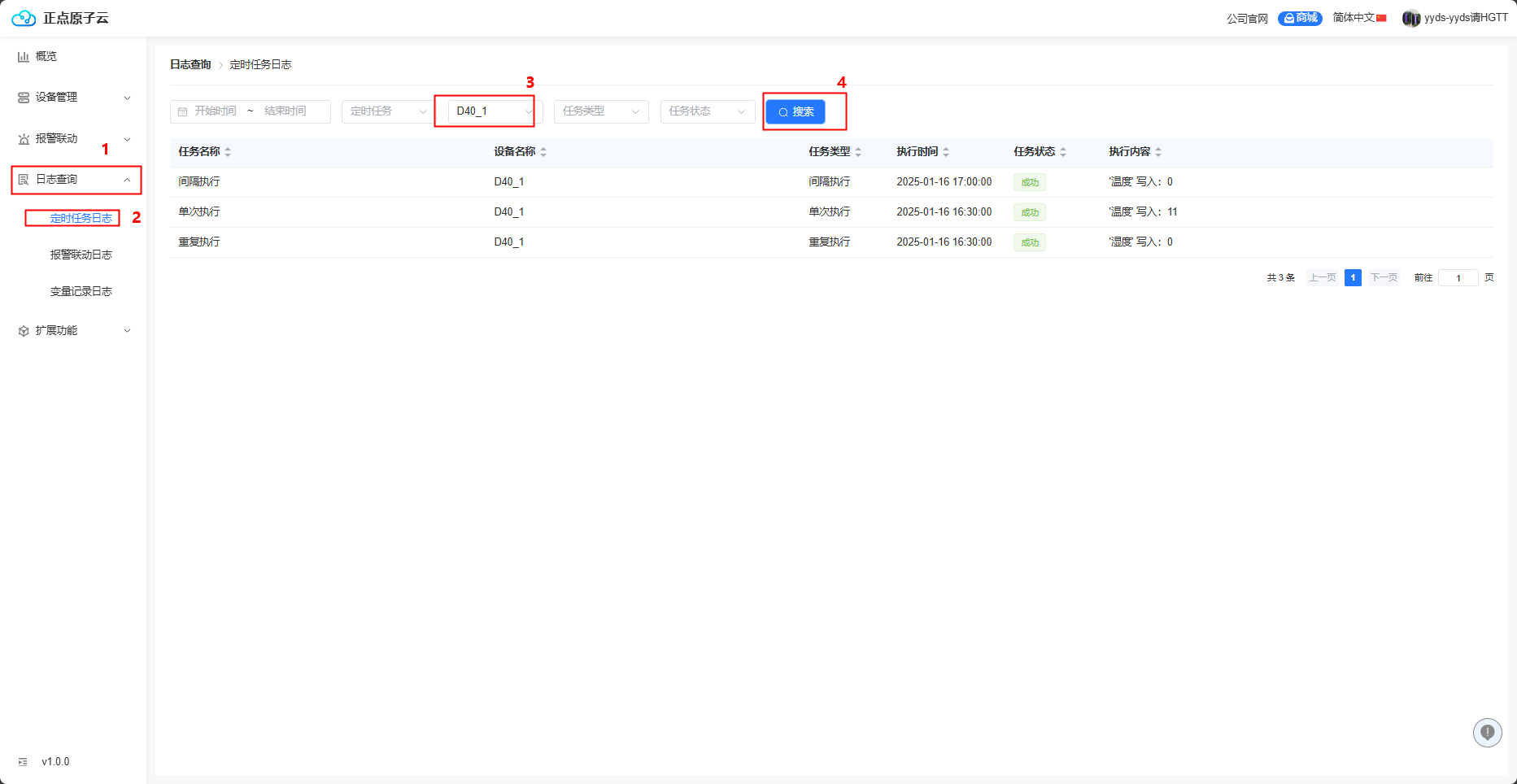This screenshot has width=1517, height=784.
Task: Open the 商城 store link
Action: [x=1300, y=18]
